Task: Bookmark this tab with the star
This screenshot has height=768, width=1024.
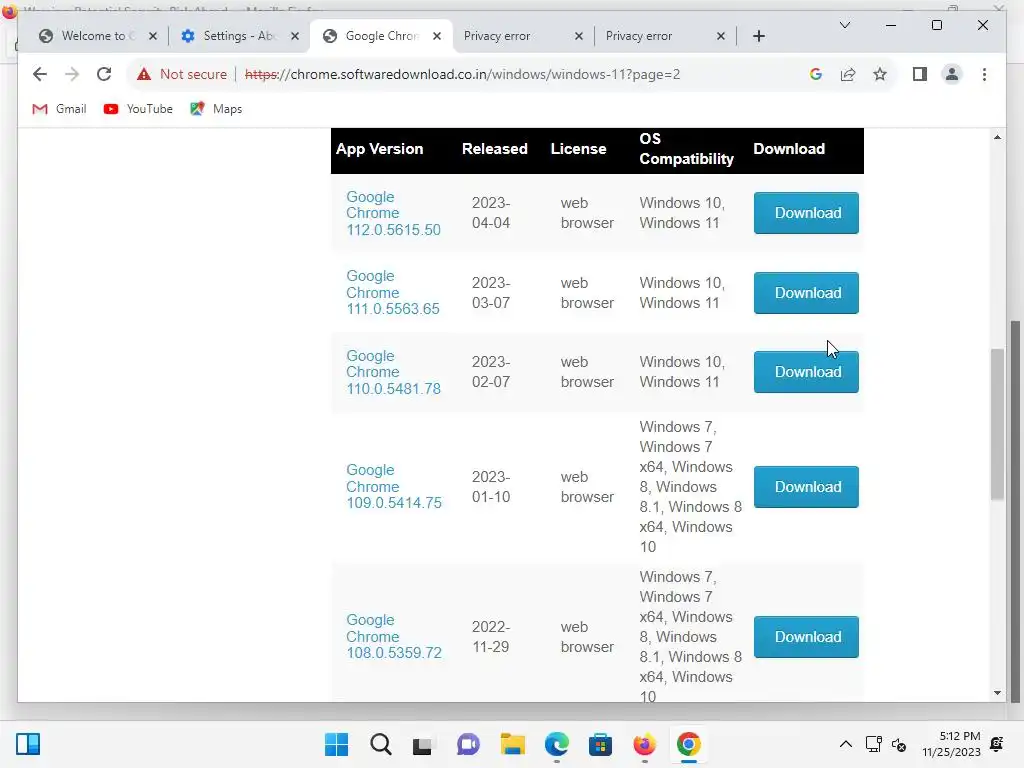Action: tap(880, 74)
